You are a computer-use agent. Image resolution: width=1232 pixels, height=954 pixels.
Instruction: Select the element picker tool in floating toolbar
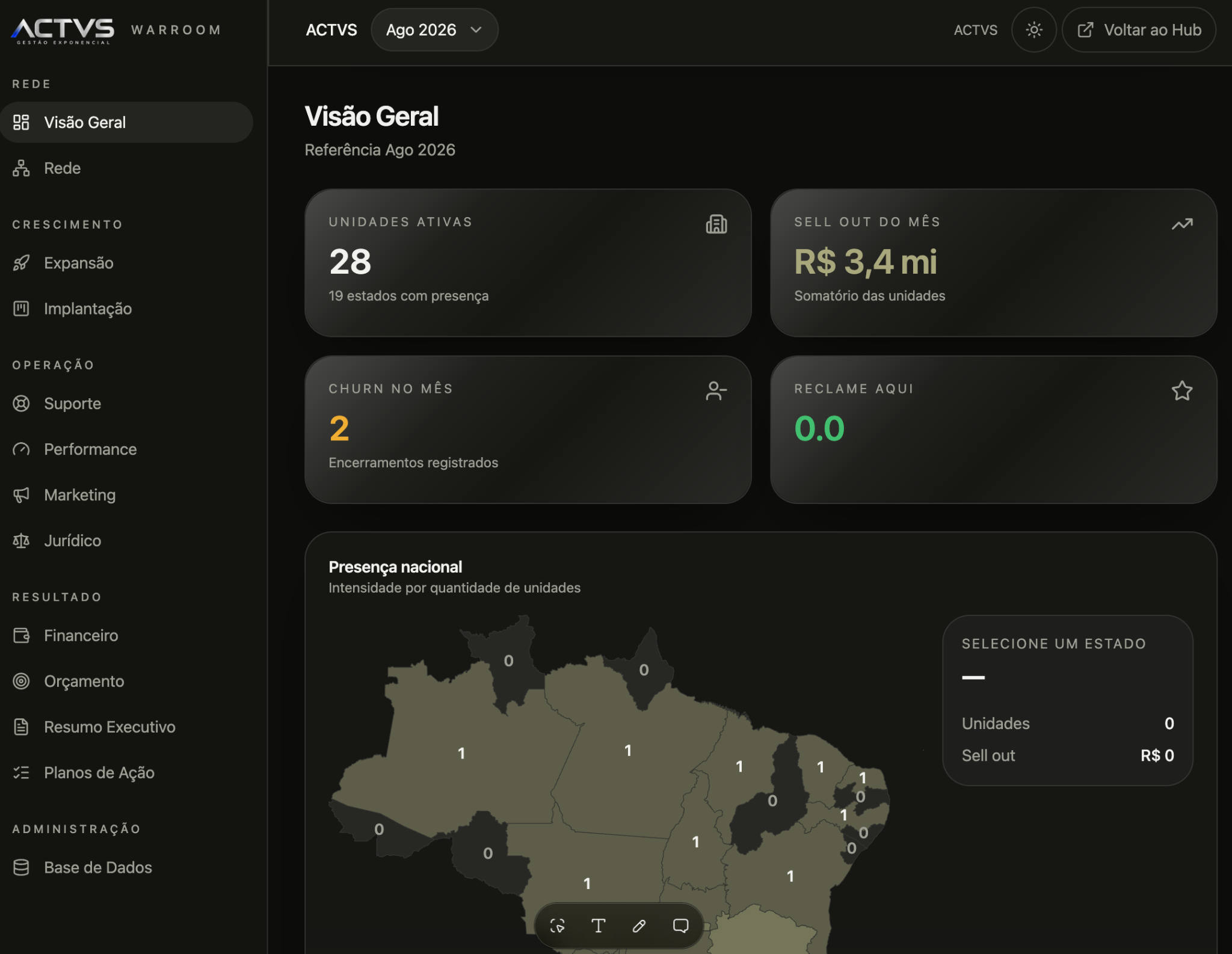click(558, 926)
